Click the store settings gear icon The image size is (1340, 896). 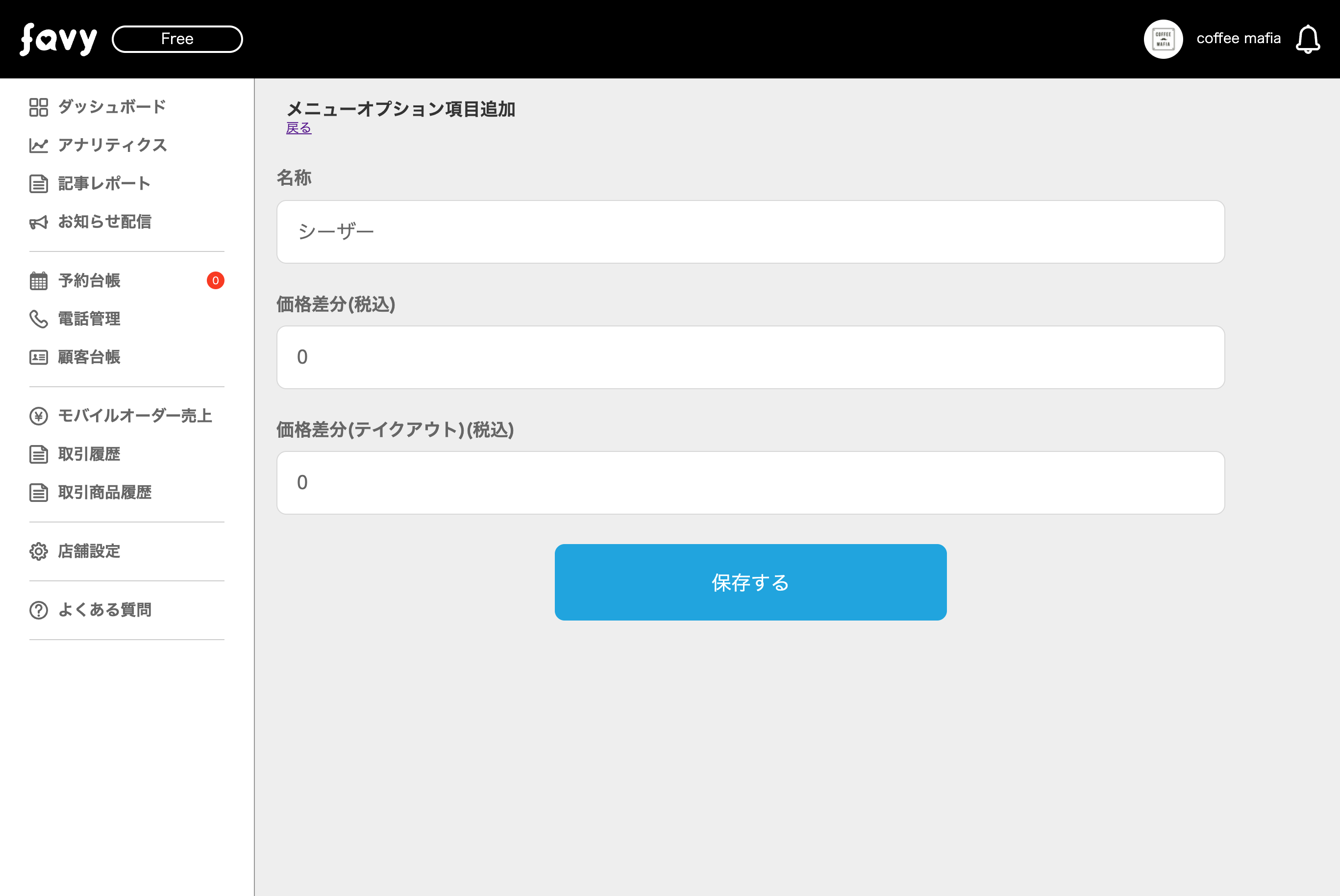click(38, 551)
